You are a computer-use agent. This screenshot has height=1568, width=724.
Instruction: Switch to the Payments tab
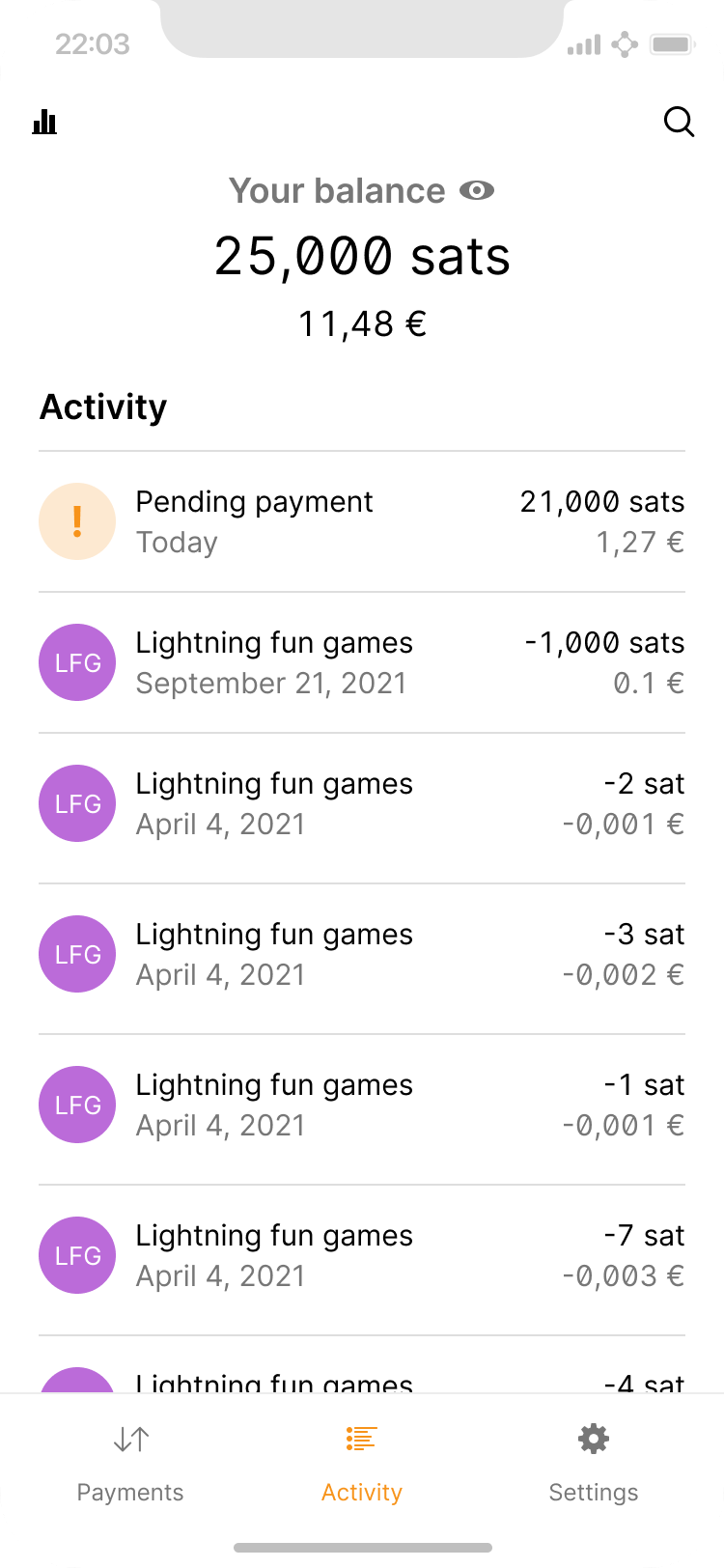pyautogui.click(x=130, y=1465)
